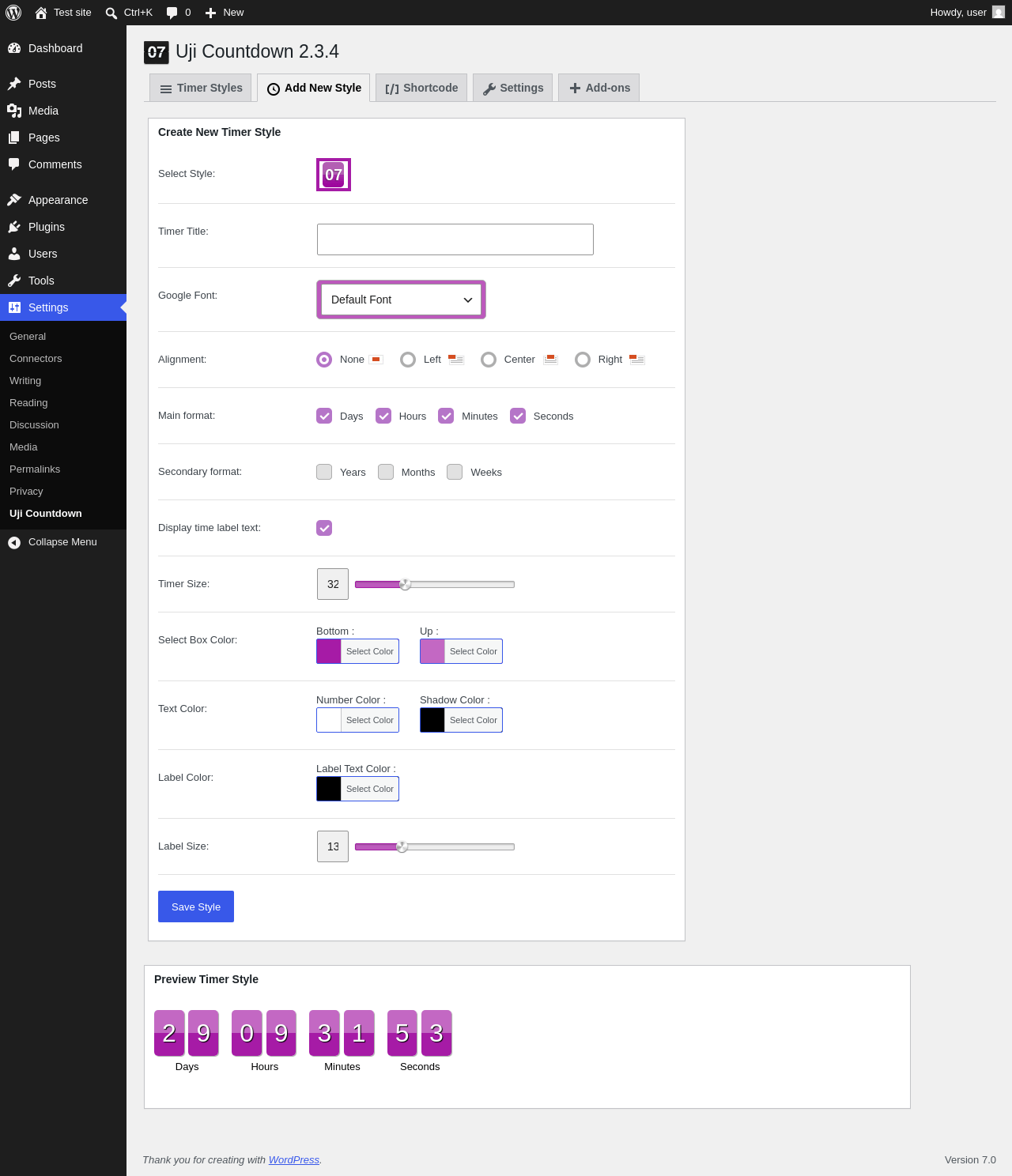Click the Media library icon in sidebar
This screenshot has width=1012, height=1176.
pyautogui.click(x=14, y=111)
